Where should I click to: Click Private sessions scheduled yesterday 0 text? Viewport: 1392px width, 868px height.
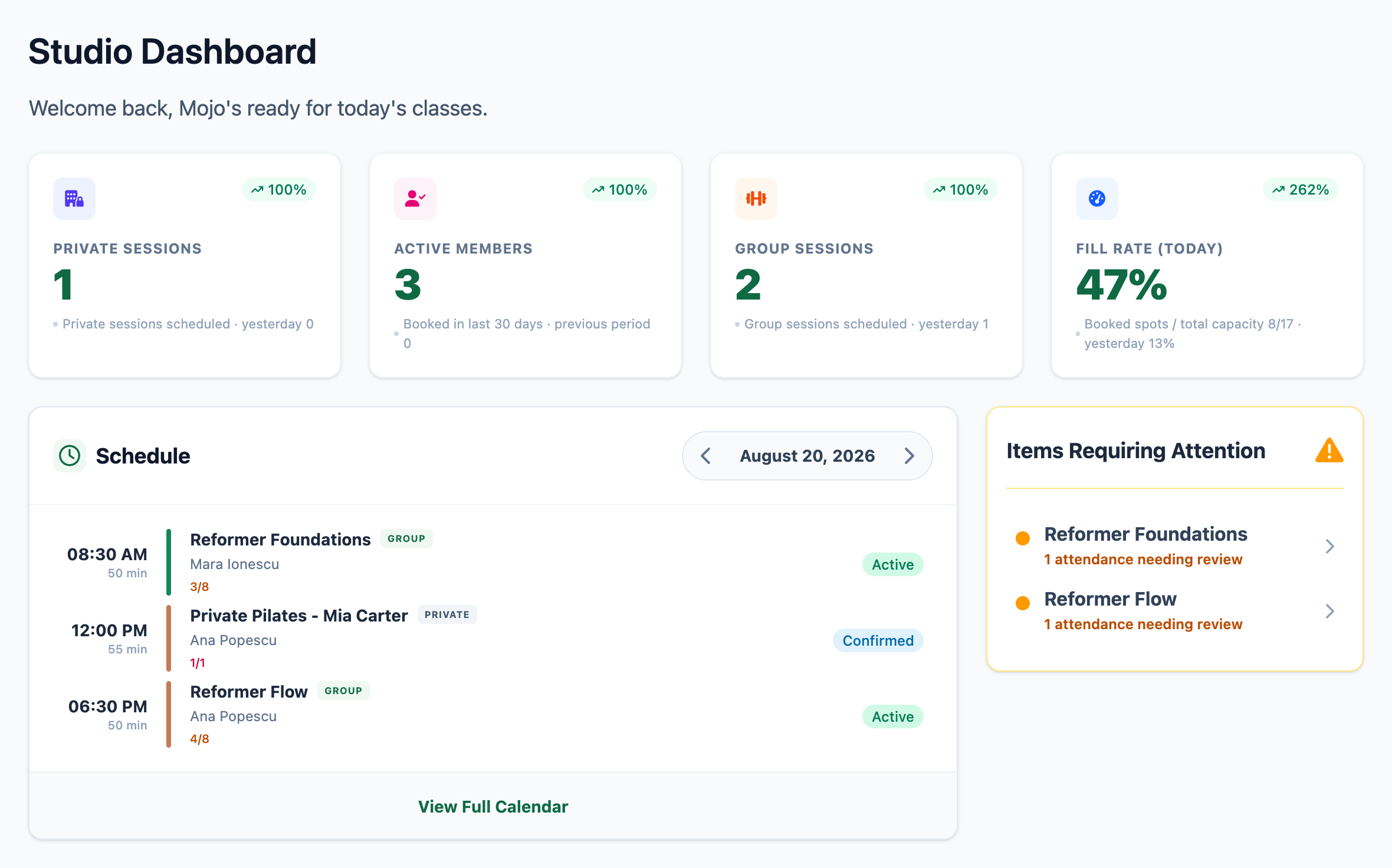click(x=188, y=324)
